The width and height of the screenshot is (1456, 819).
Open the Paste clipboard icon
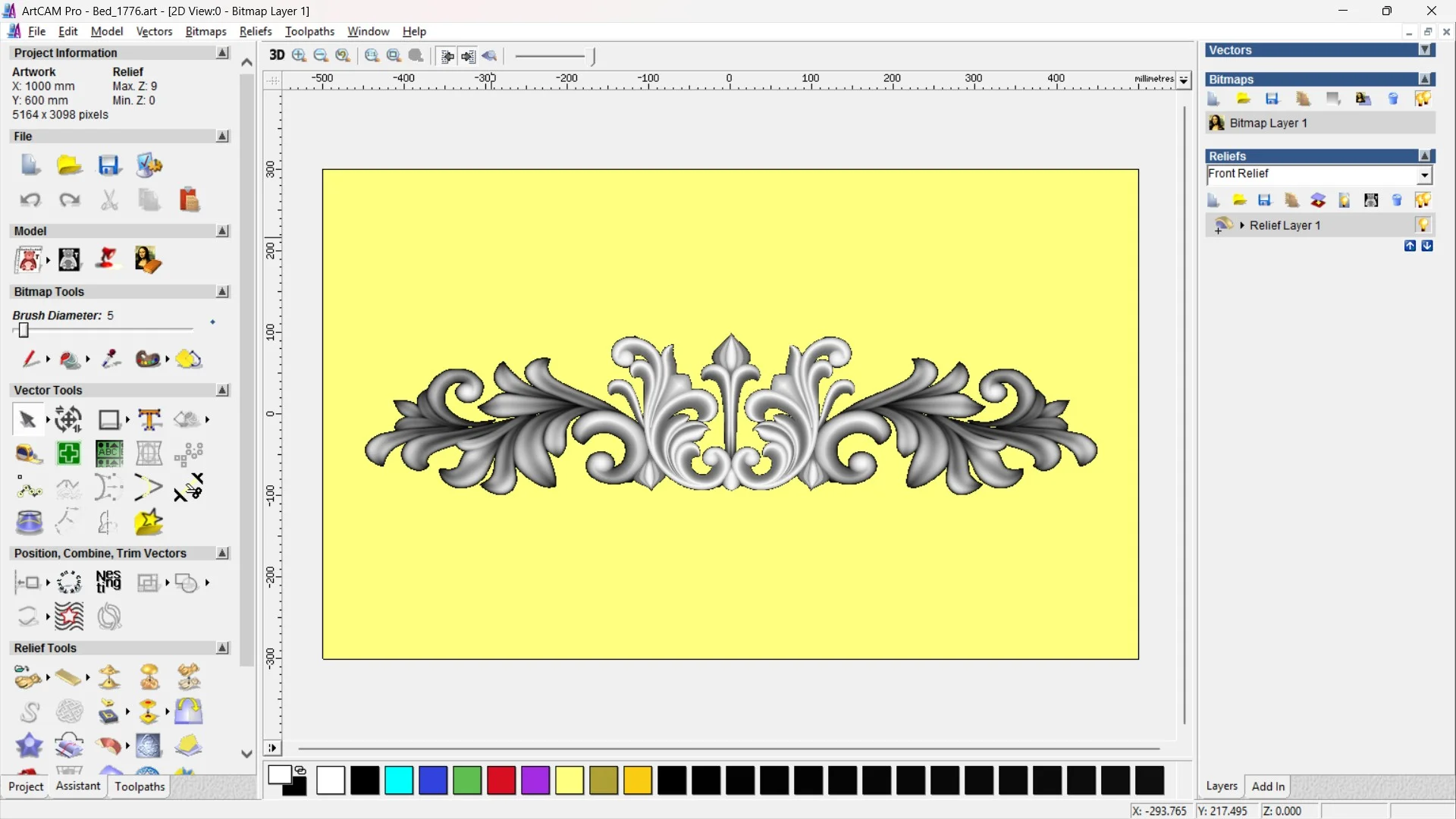[x=189, y=200]
